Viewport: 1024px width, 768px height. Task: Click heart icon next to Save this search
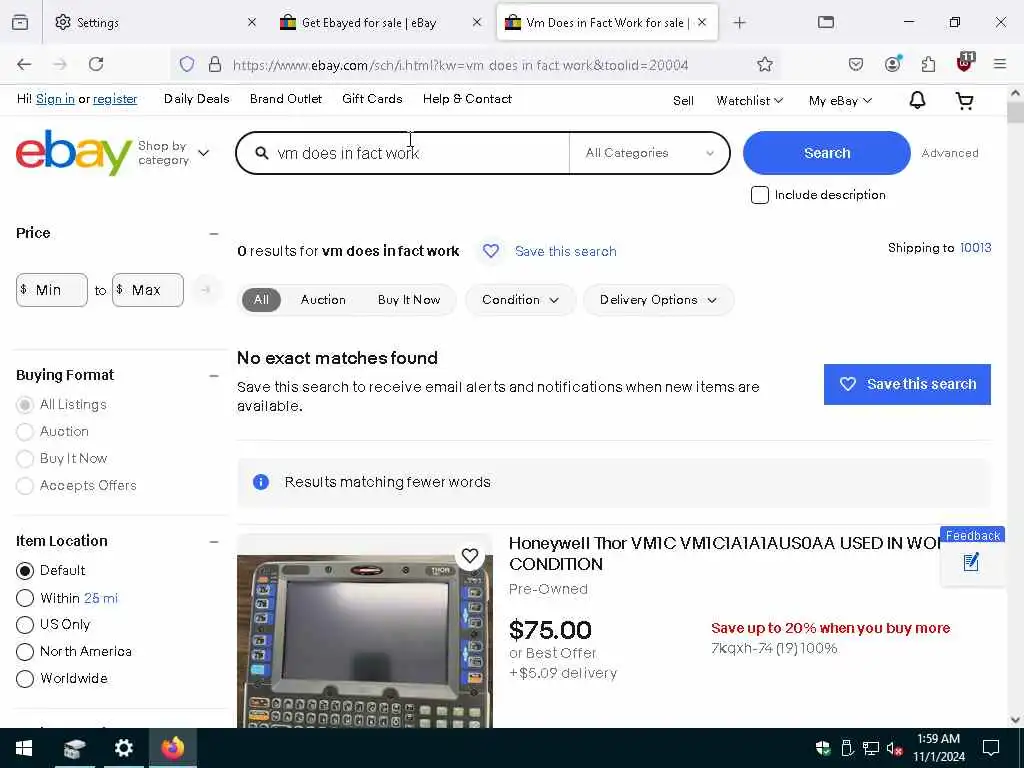coord(491,251)
